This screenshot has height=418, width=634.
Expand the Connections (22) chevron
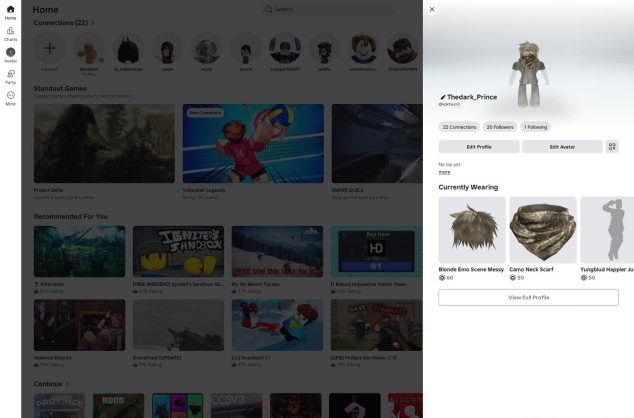[x=93, y=22]
